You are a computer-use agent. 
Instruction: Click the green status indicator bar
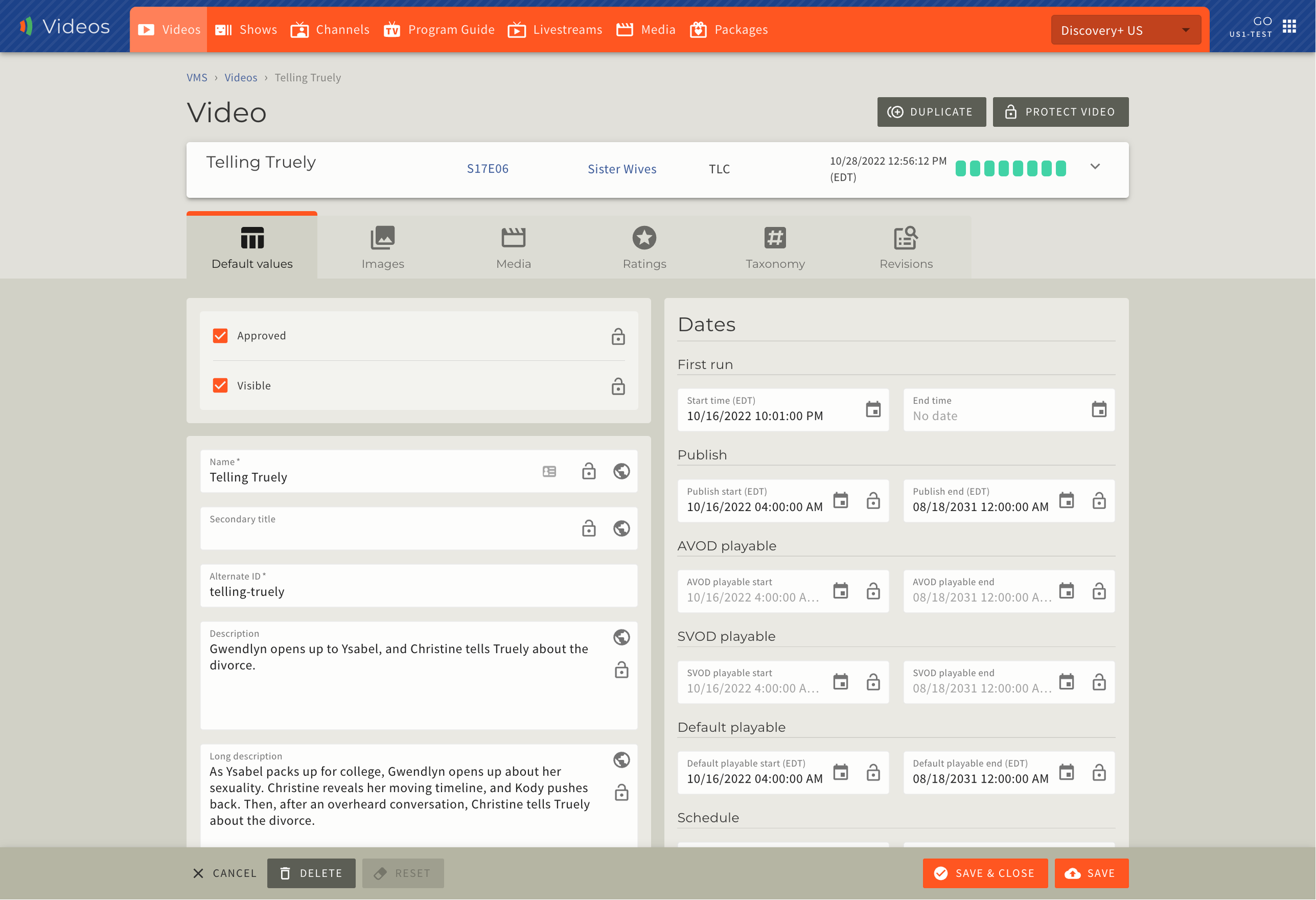coord(1011,168)
